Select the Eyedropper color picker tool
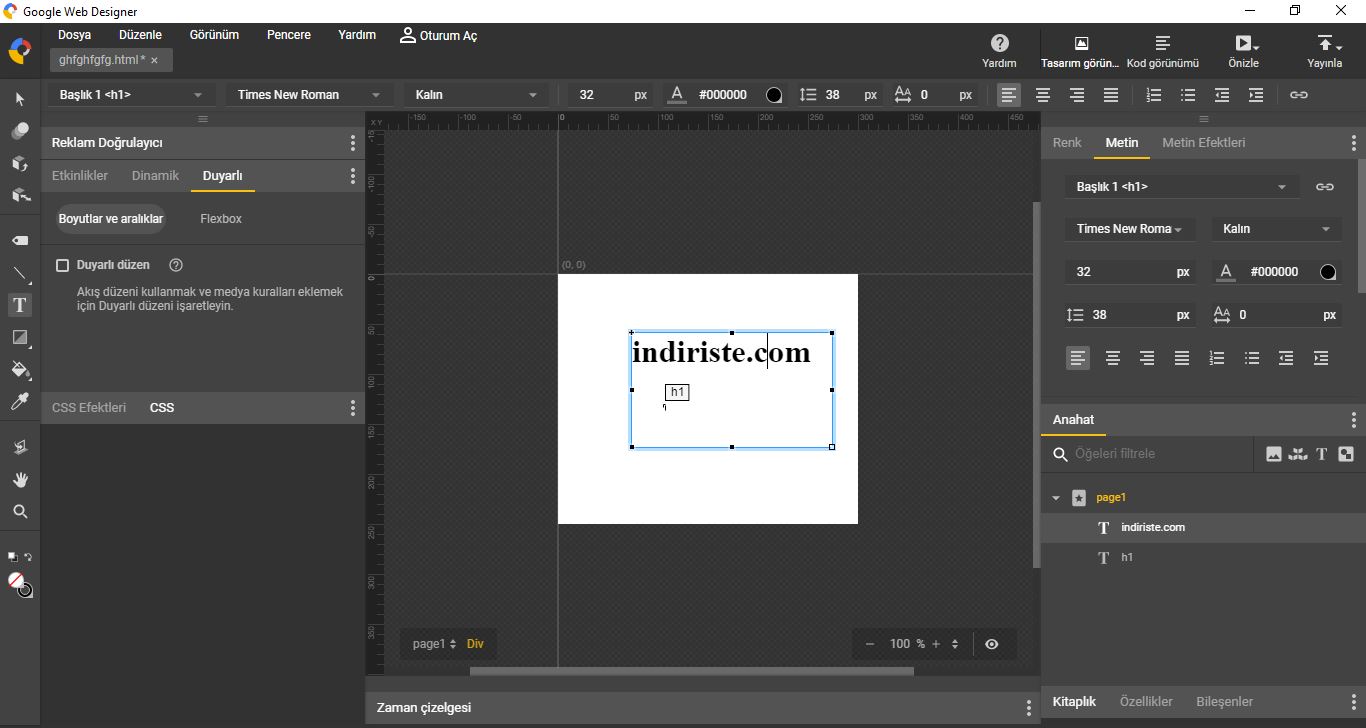1366x728 pixels. pos(19,402)
